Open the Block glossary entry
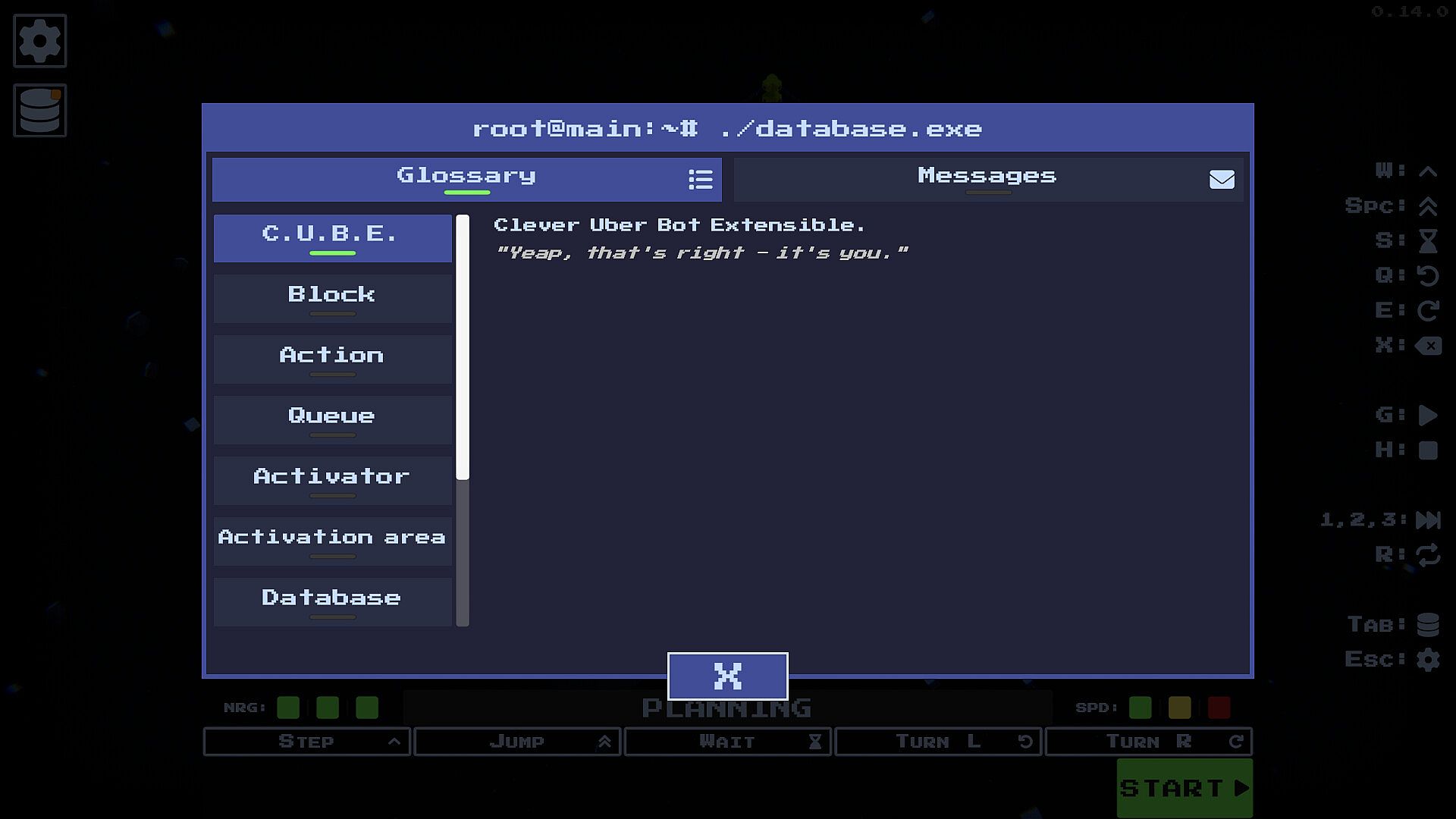The width and height of the screenshot is (1456, 819). pos(331,298)
